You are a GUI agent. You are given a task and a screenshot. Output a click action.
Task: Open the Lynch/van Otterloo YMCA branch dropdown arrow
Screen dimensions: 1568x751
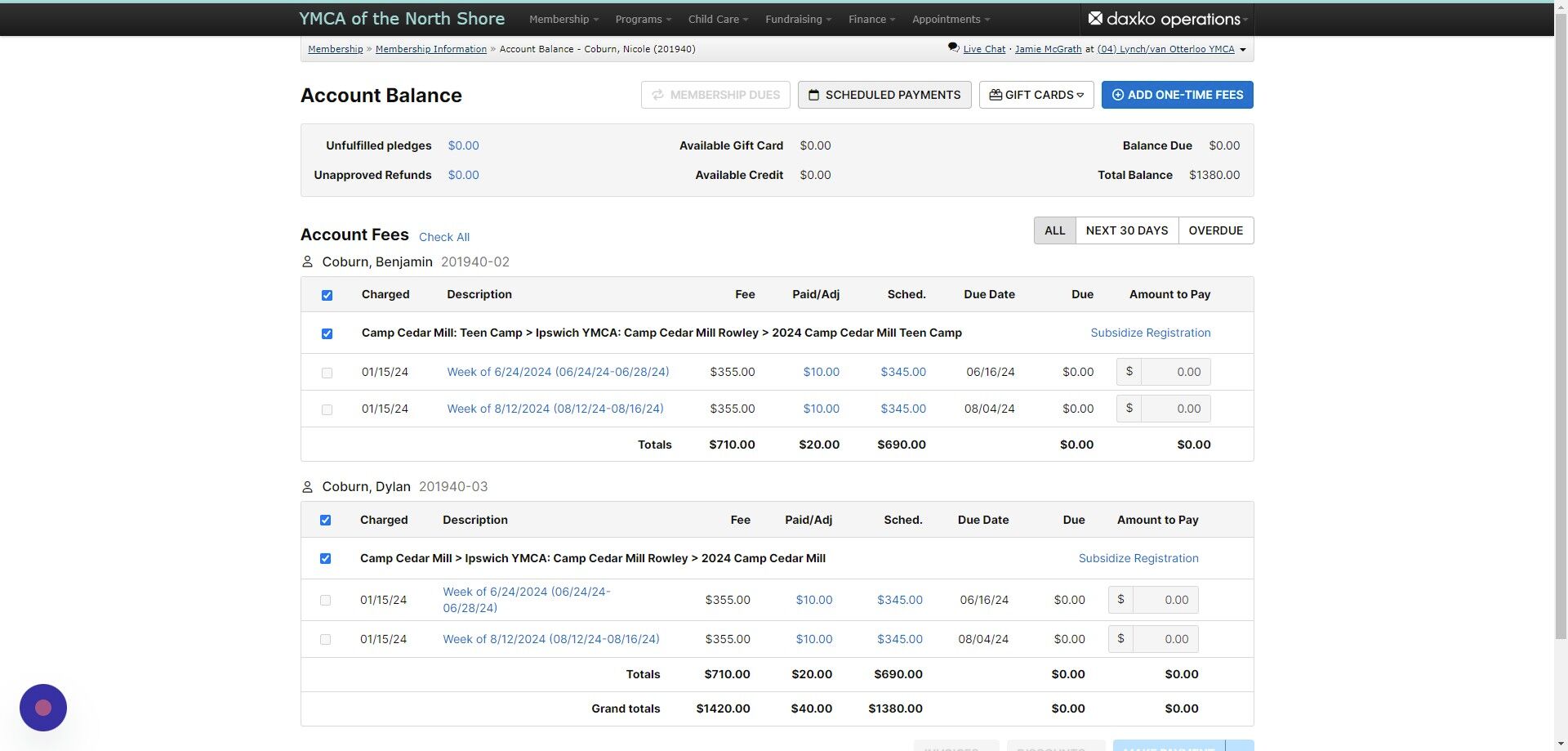(x=1243, y=50)
